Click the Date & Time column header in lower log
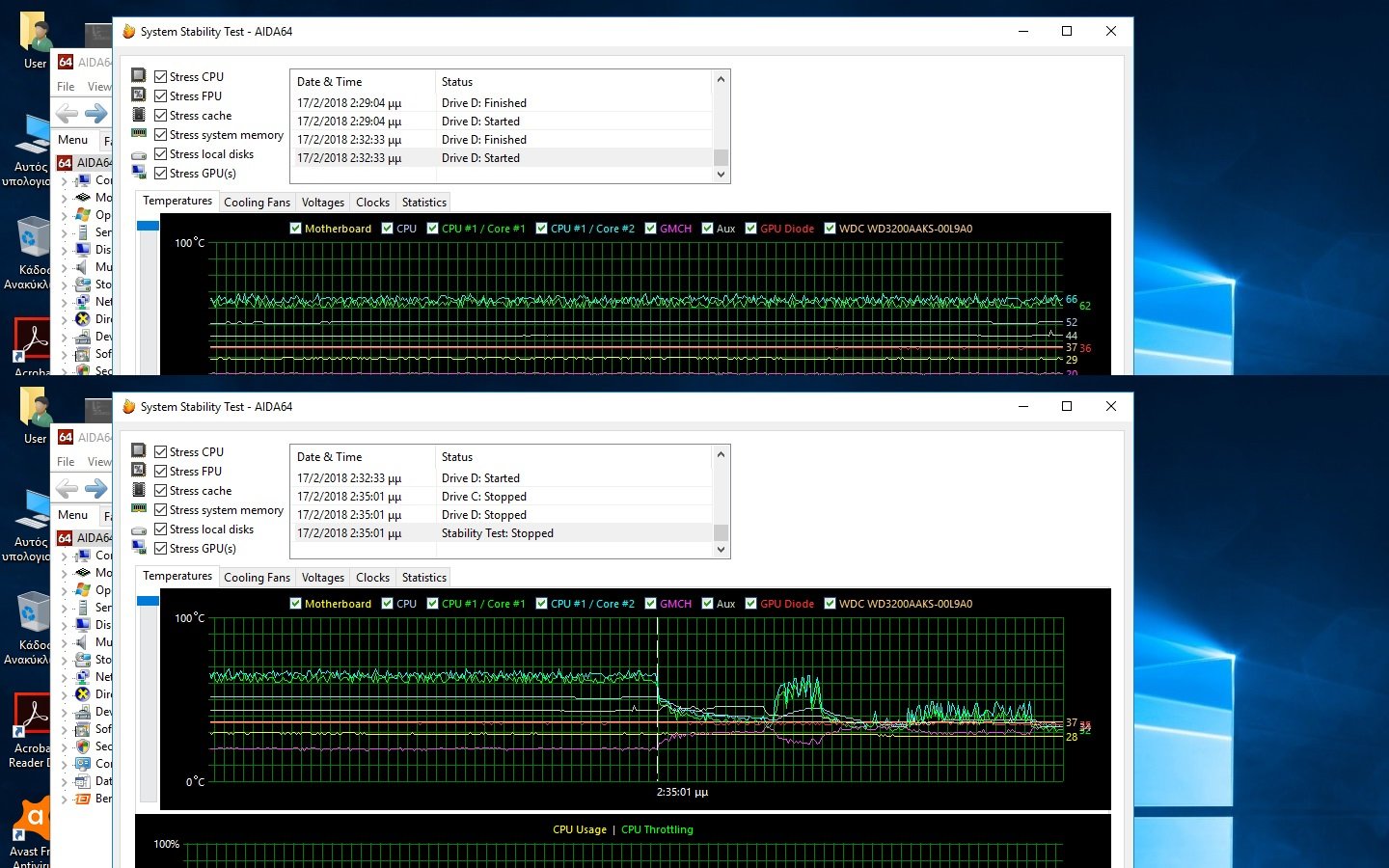 [363, 457]
